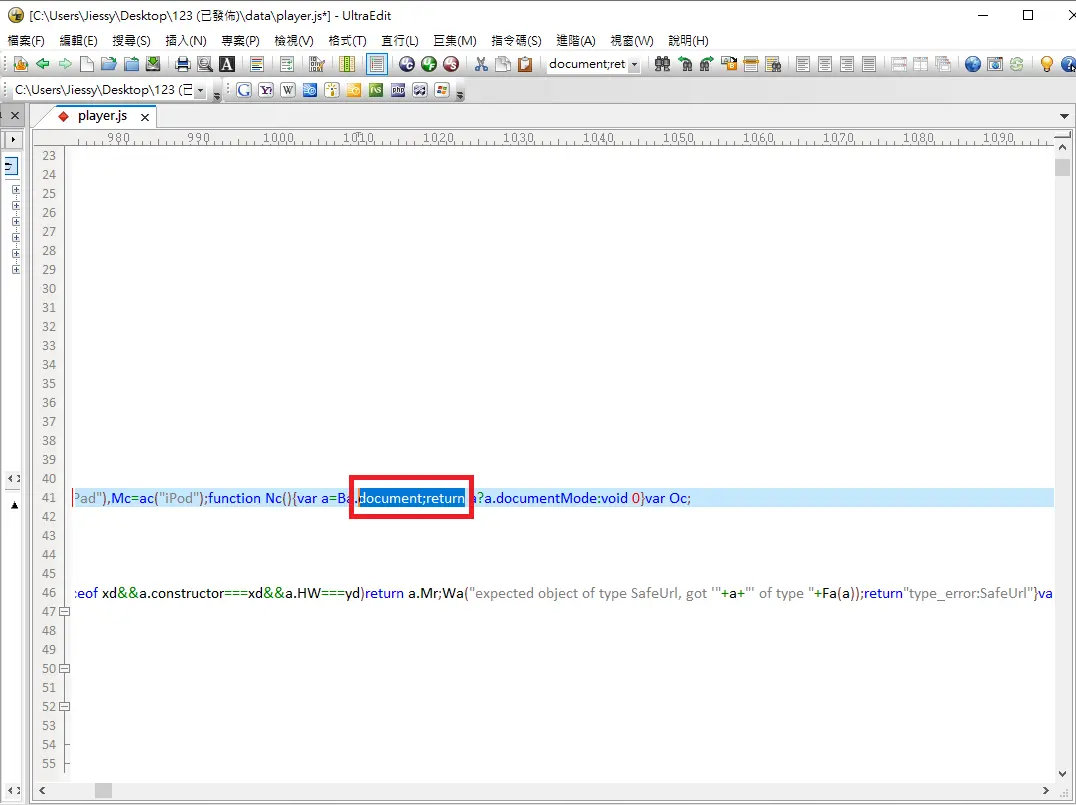Click the binoculars Find icon
Screen dimensions: 1076x805
662,64
